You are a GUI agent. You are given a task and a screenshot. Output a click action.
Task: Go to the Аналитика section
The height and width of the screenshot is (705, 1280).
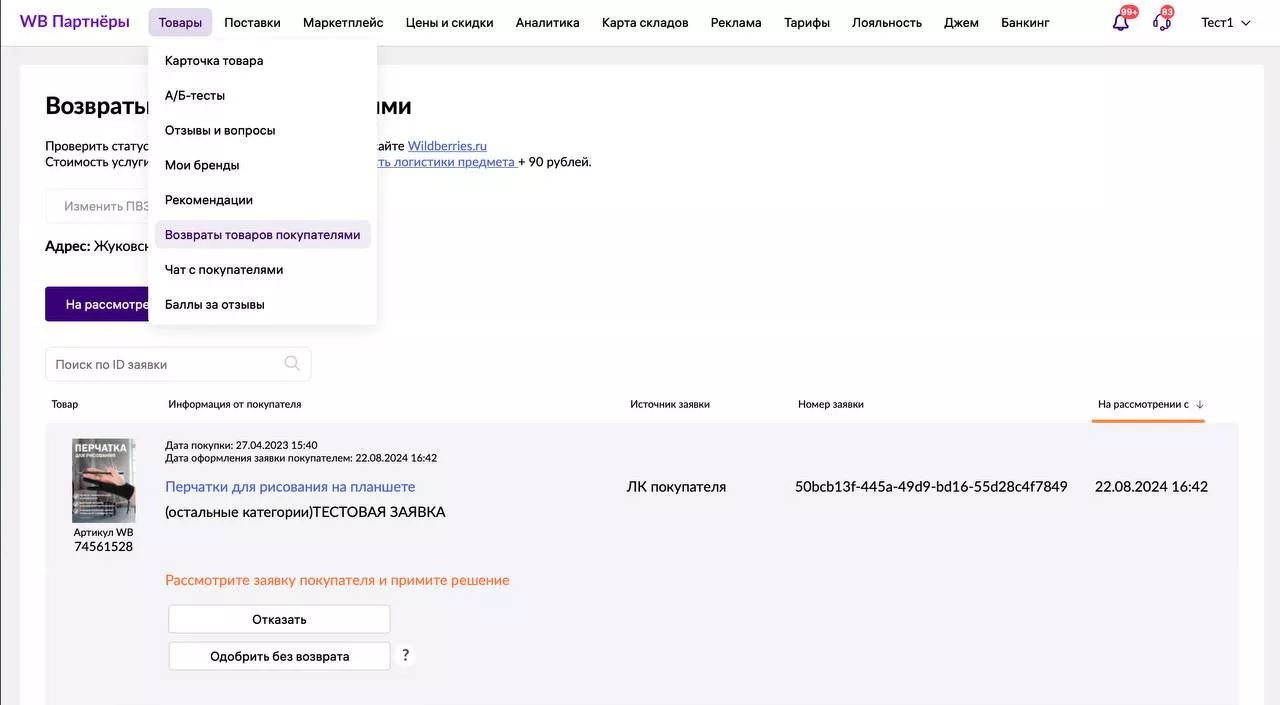point(547,23)
